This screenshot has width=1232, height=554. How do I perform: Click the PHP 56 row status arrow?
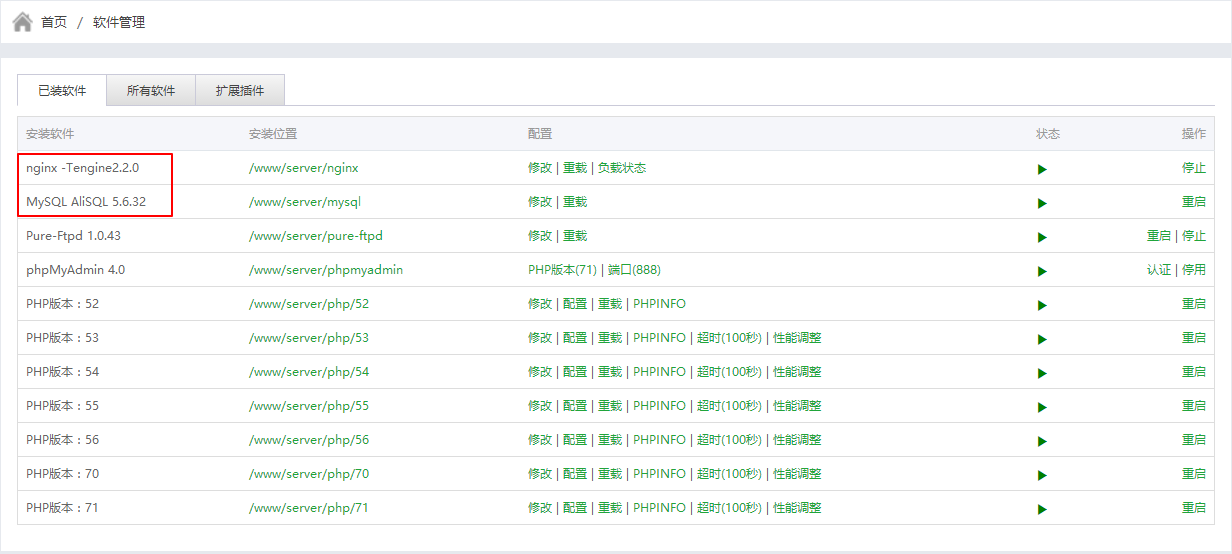1042,441
